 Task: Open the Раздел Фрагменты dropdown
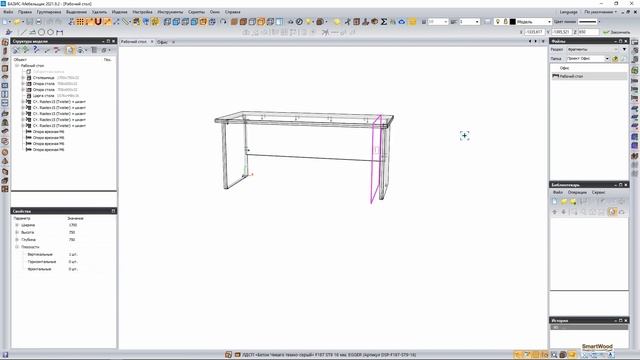tap(624, 49)
